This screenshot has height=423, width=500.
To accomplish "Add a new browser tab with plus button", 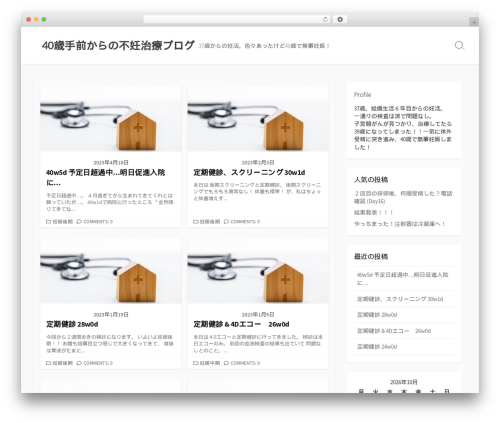I will click(x=474, y=22).
